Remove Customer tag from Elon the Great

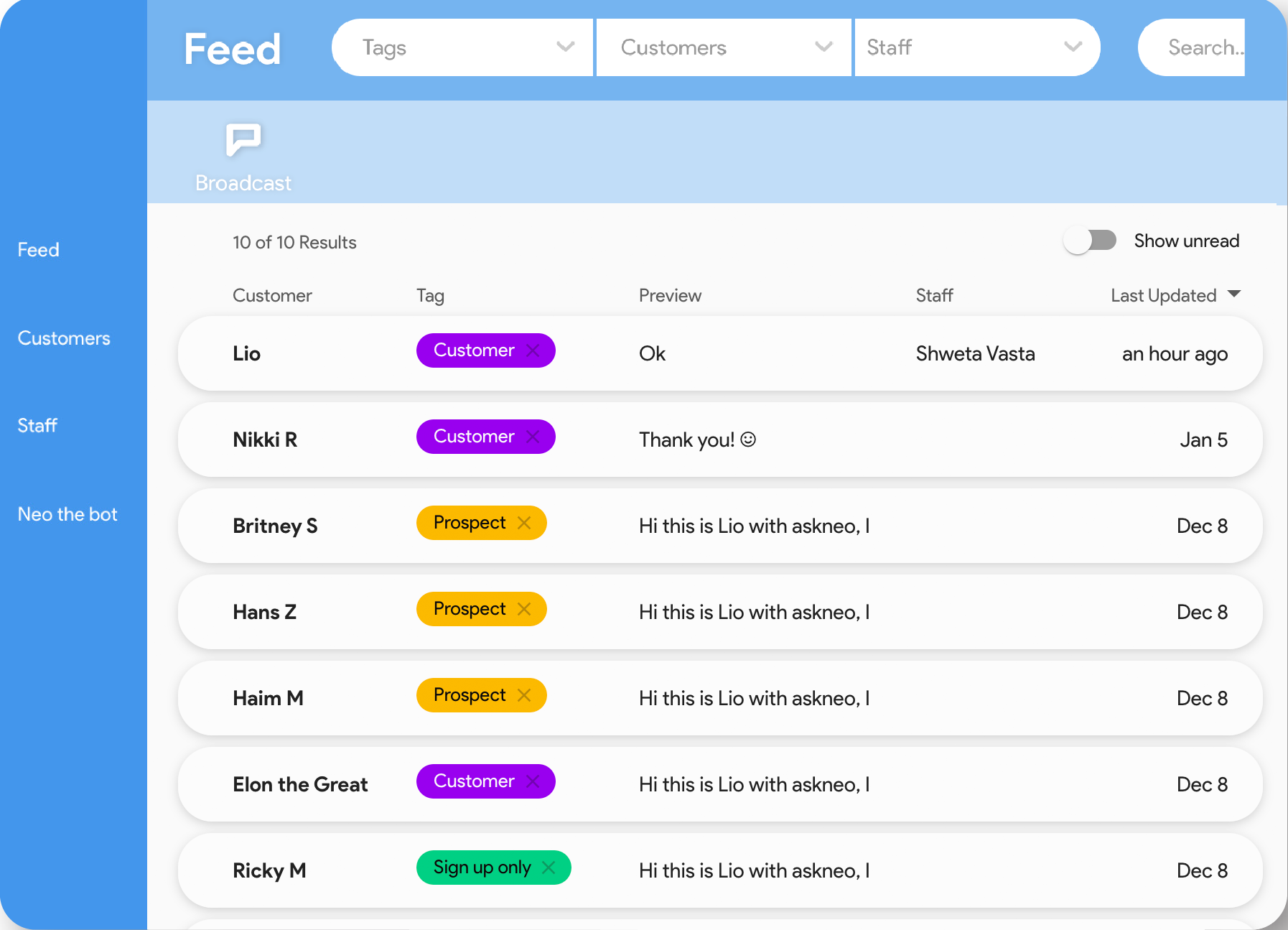(533, 781)
